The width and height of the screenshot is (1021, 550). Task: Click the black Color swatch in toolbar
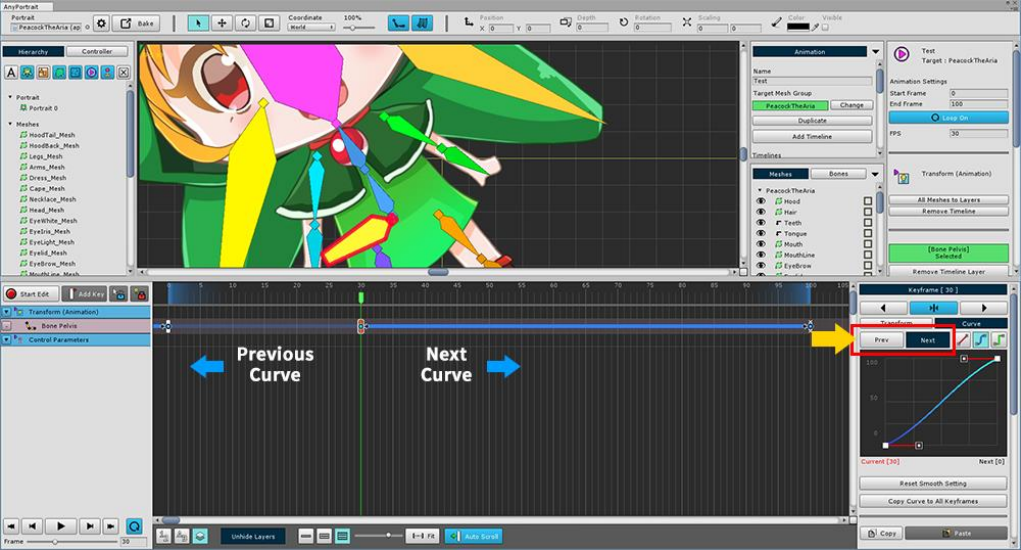coord(798,27)
